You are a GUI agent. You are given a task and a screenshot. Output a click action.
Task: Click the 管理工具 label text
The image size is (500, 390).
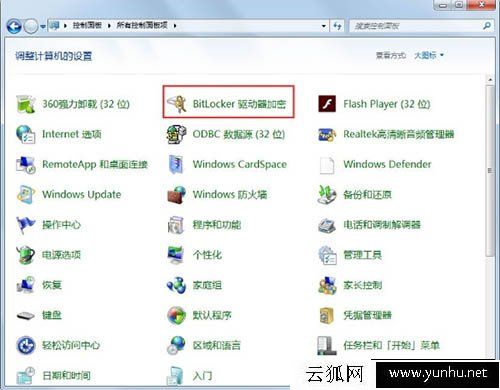click(362, 255)
